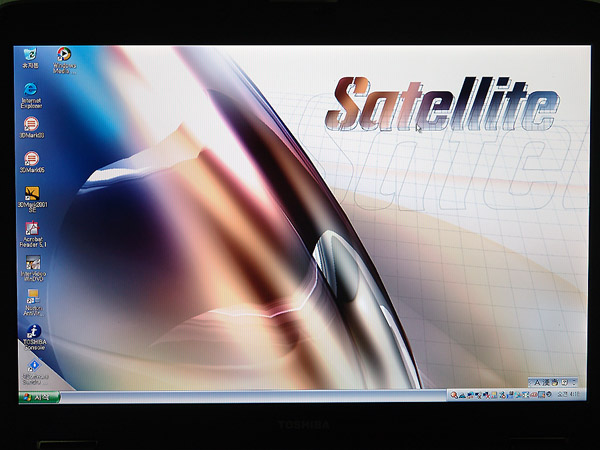Image resolution: width=600 pixels, height=450 pixels.
Task: Open the Recycle Bin desktop icon
Action: [30, 58]
